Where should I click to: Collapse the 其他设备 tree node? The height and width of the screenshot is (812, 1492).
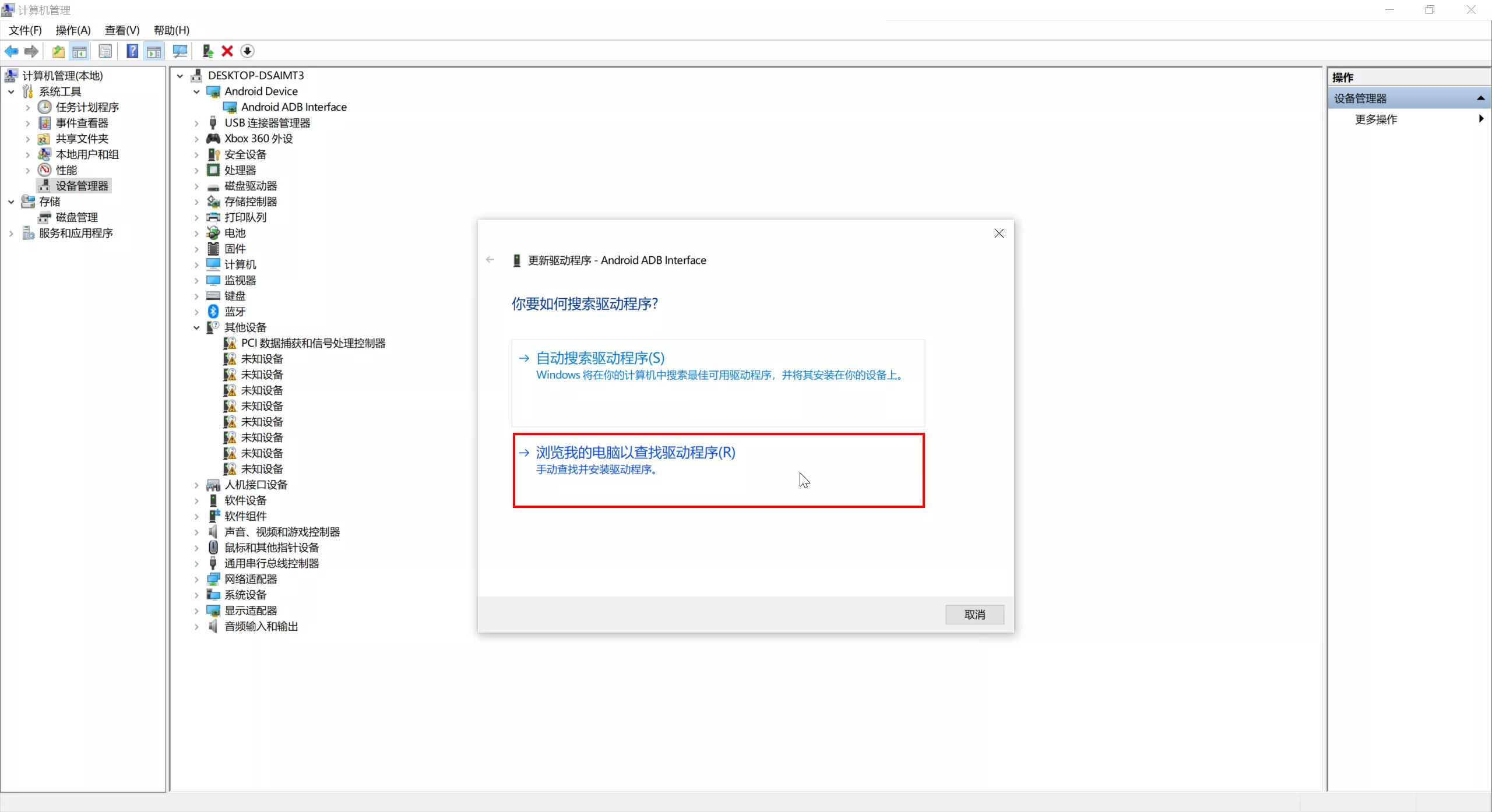point(196,327)
